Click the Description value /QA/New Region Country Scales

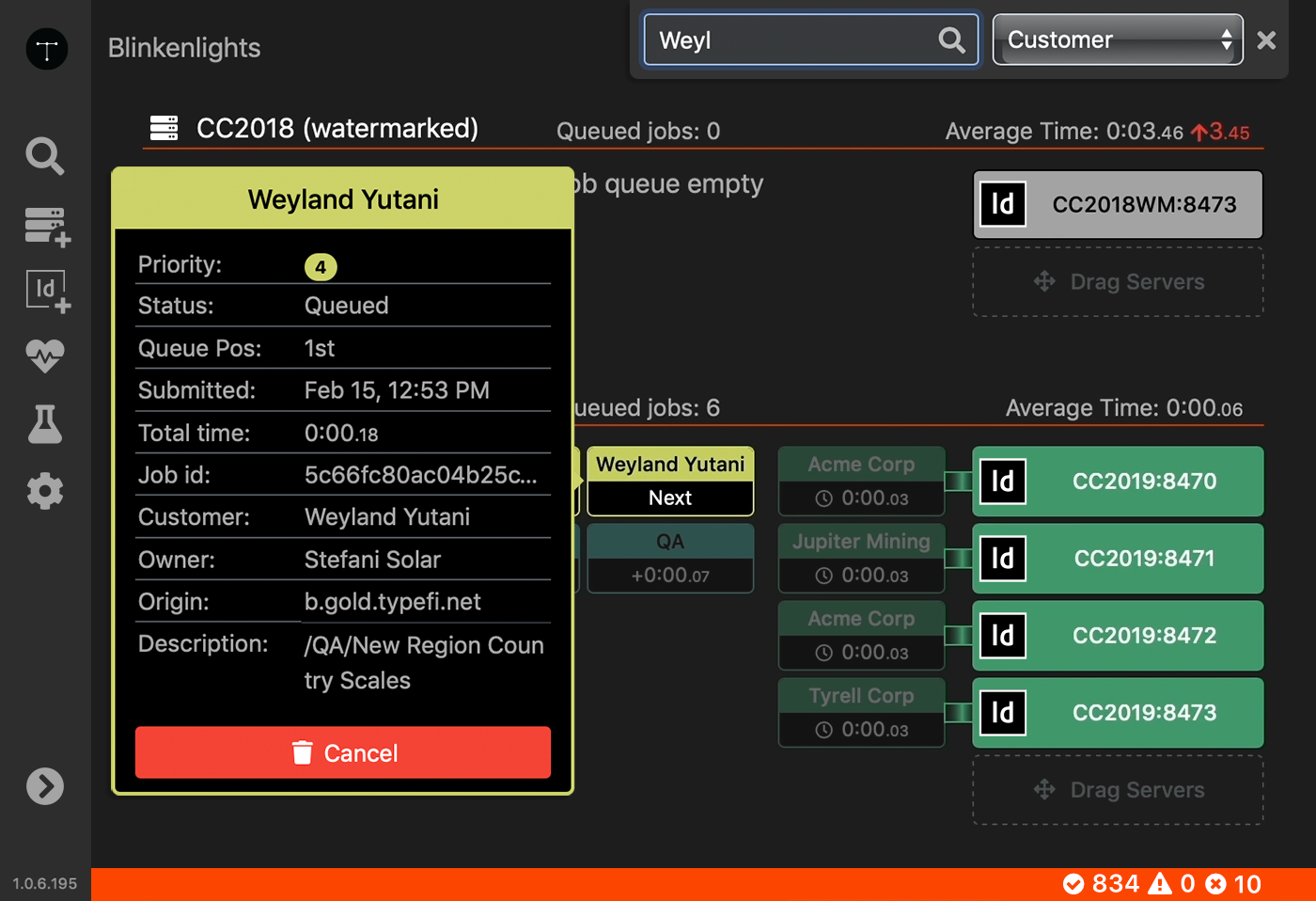point(424,663)
